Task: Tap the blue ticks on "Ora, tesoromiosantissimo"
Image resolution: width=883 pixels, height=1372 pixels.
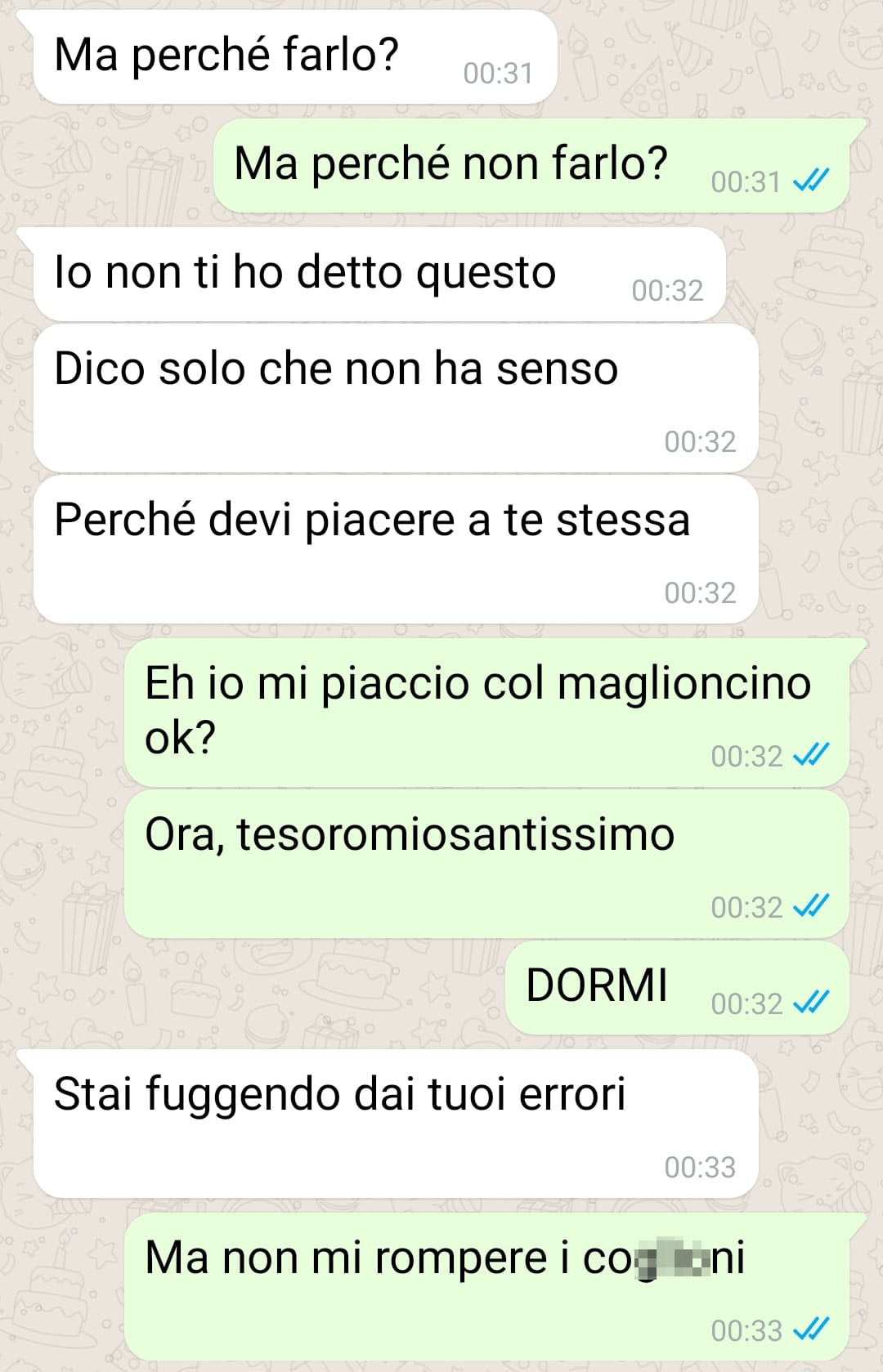Action: (x=811, y=905)
